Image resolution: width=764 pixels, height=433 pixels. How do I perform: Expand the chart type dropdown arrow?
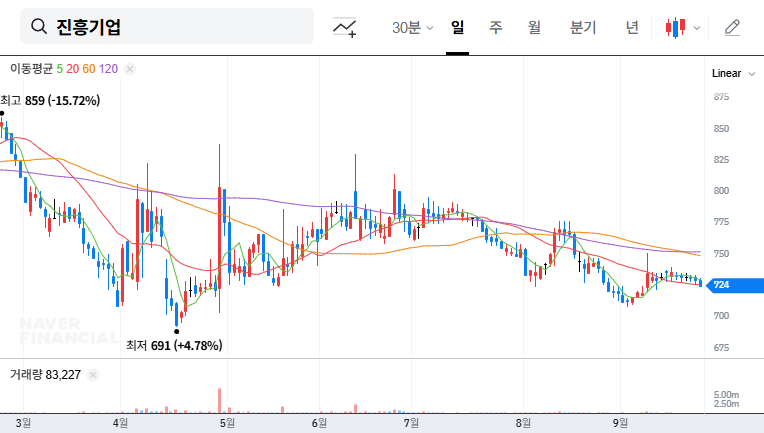click(697, 28)
